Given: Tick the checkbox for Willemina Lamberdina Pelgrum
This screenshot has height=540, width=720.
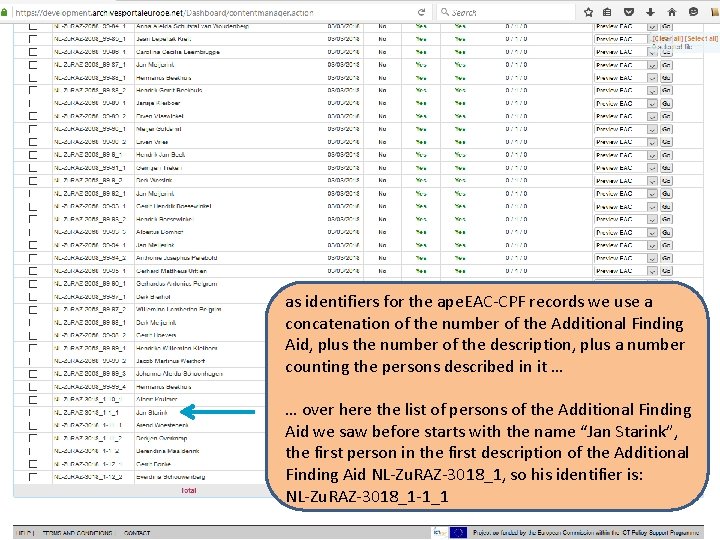Looking at the screenshot, I should [x=33, y=309].
